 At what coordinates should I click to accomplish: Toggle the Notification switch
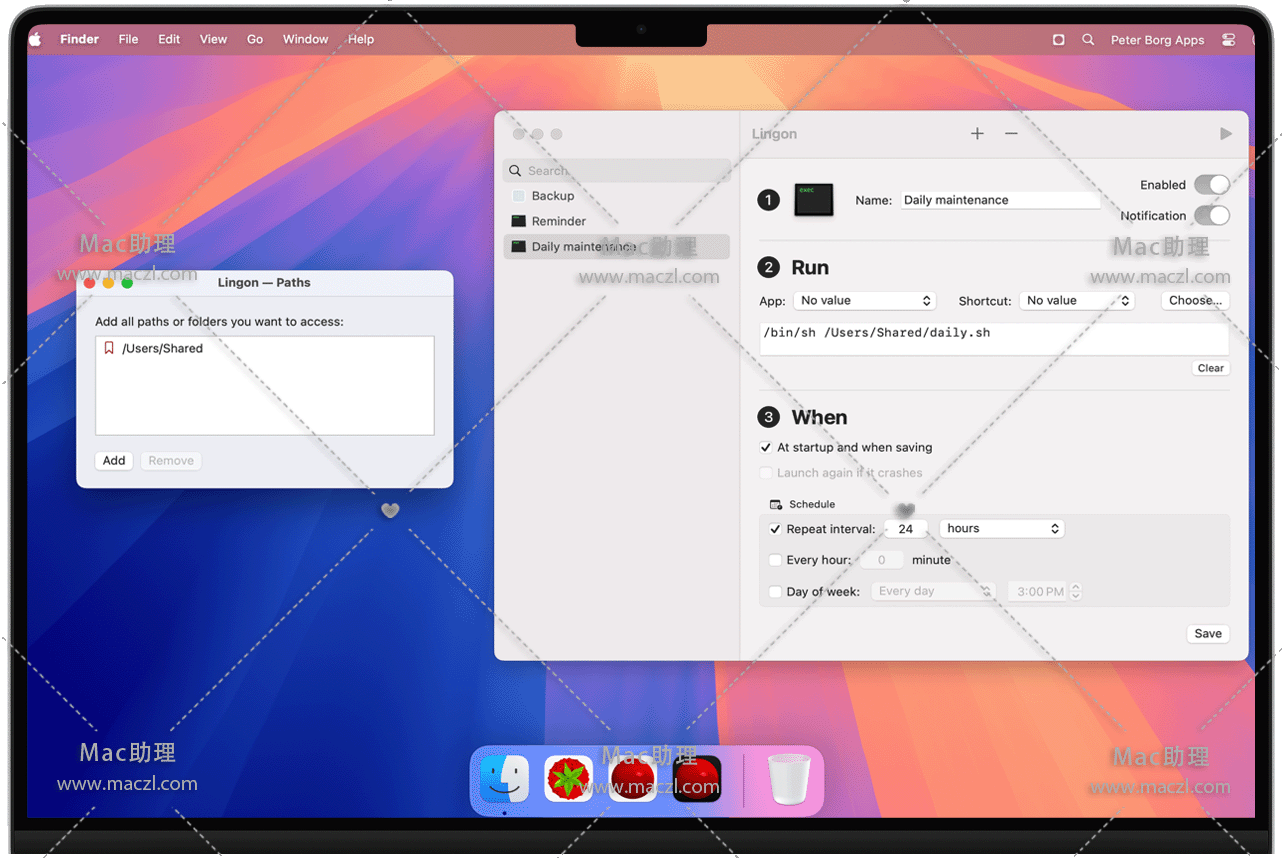point(1211,216)
